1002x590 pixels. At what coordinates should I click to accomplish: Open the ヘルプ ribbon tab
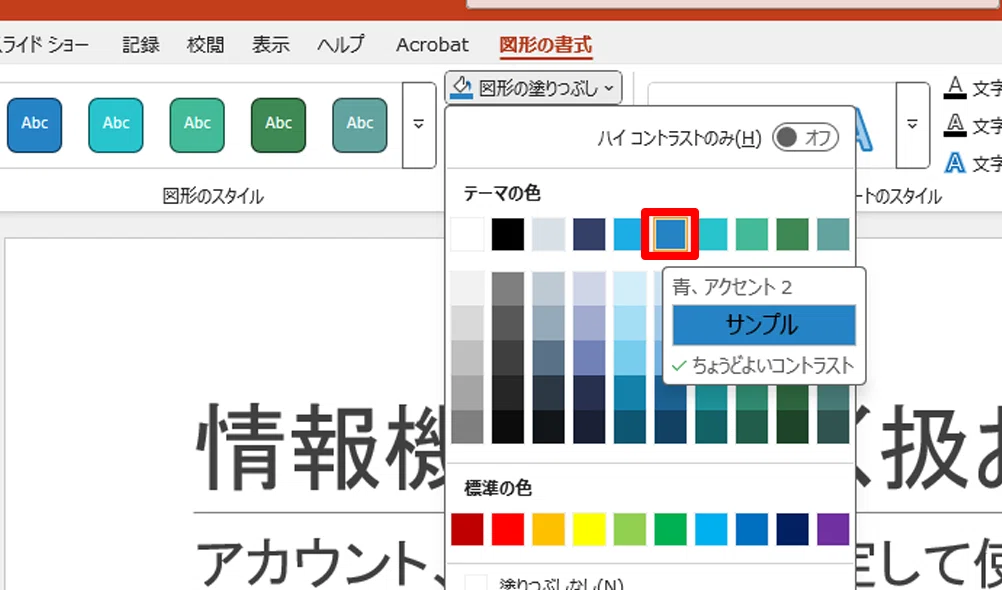(341, 45)
